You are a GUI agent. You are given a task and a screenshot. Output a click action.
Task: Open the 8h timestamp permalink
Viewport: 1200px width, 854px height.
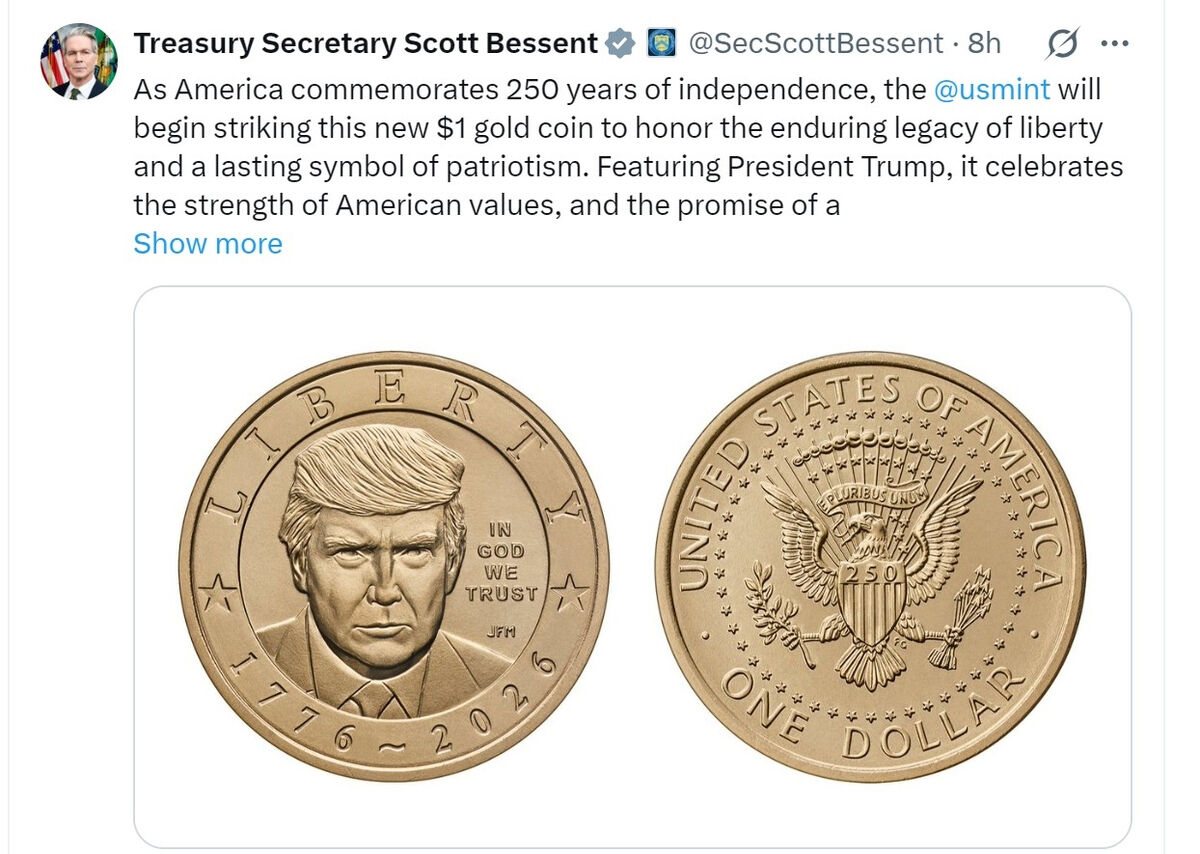(x=984, y=43)
